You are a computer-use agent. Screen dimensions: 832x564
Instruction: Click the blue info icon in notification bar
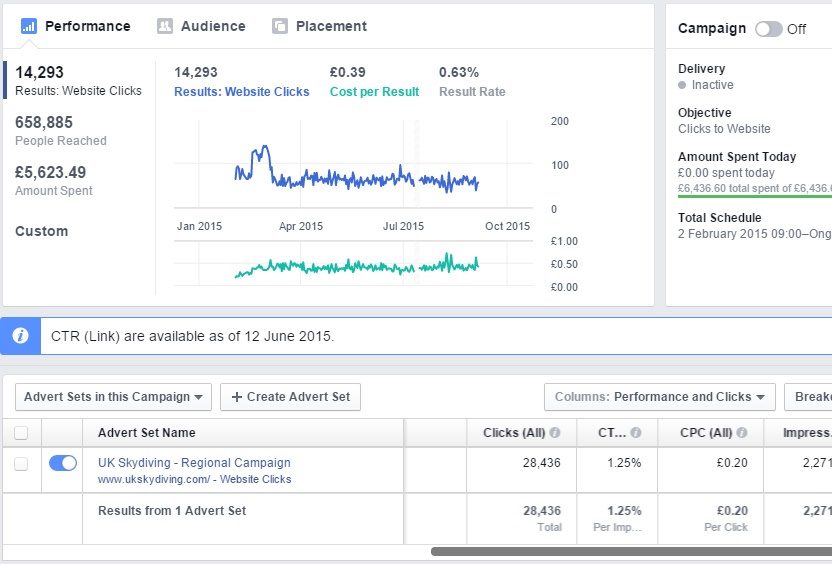coord(20,336)
